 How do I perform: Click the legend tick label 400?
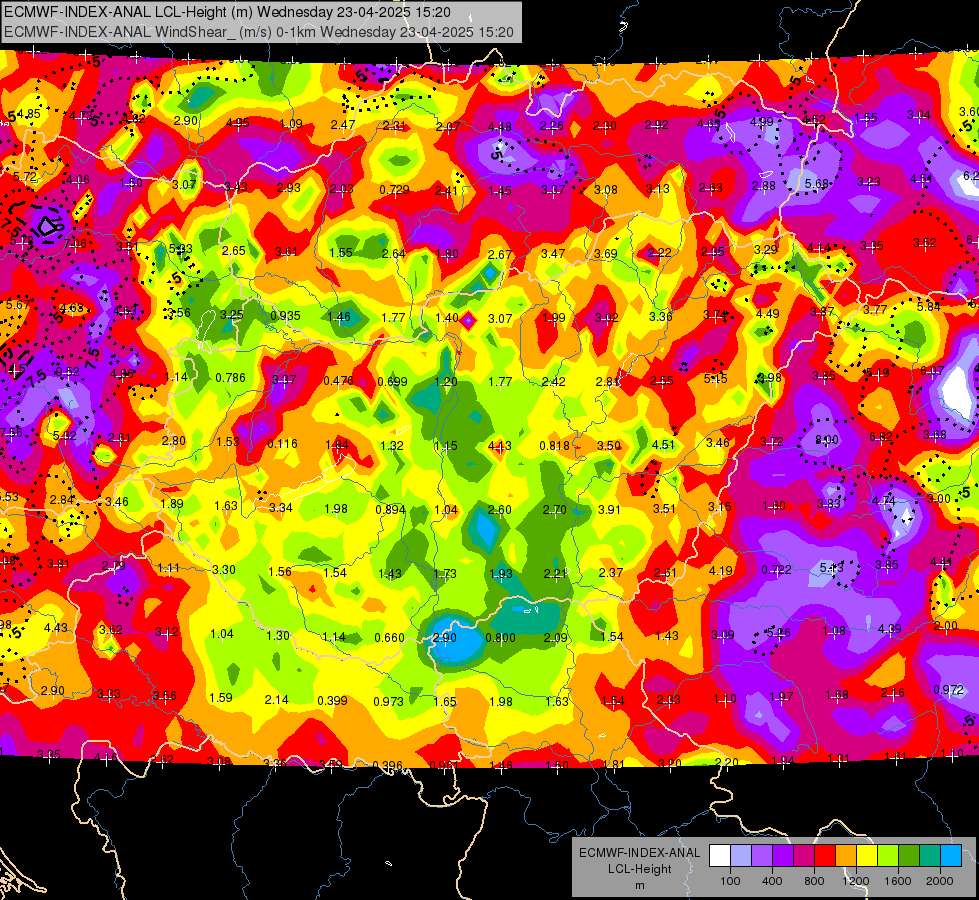(772, 881)
